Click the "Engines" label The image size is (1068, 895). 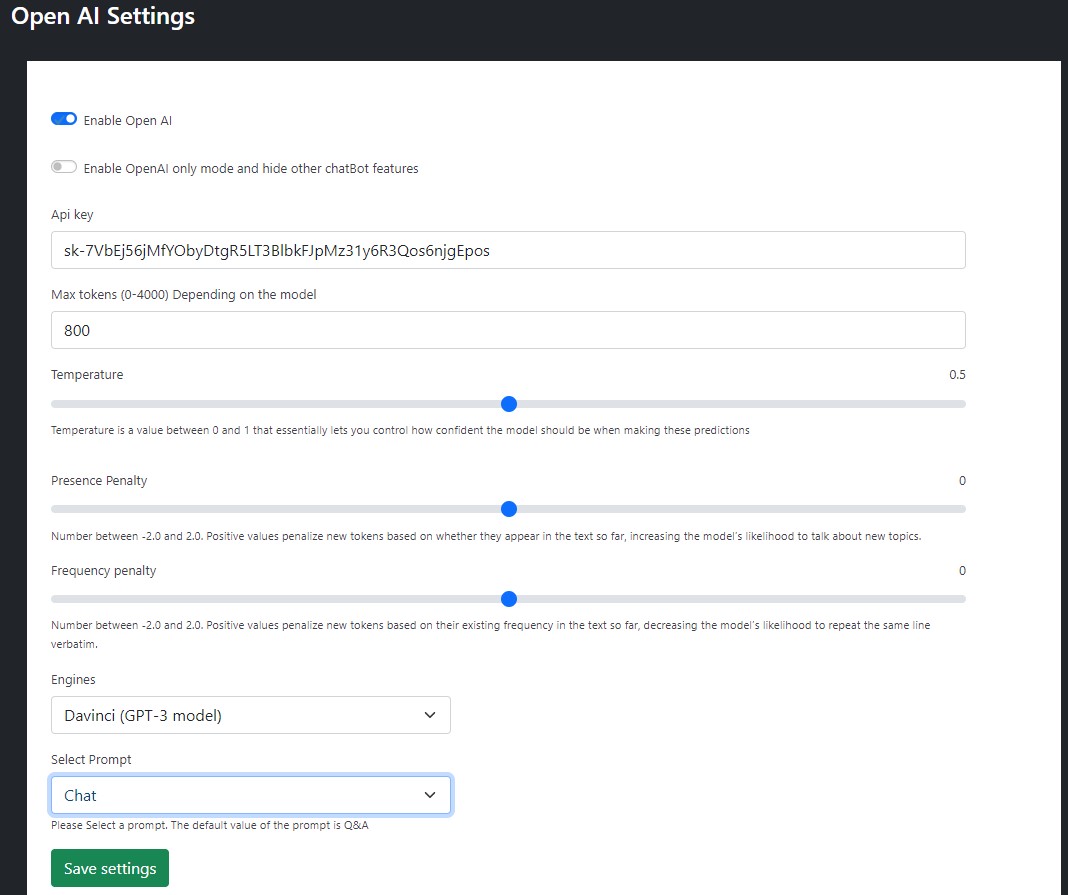coord(73,680)
